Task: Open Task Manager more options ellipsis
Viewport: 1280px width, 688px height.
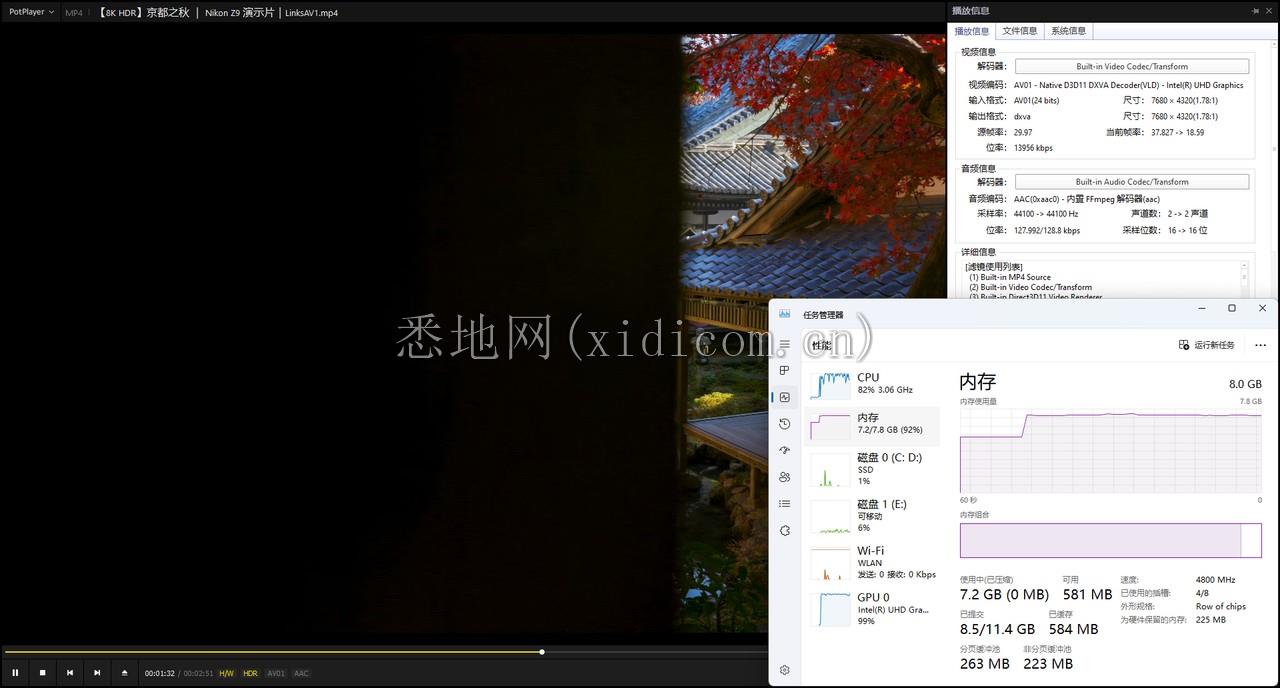Action: pos(1260,345)
